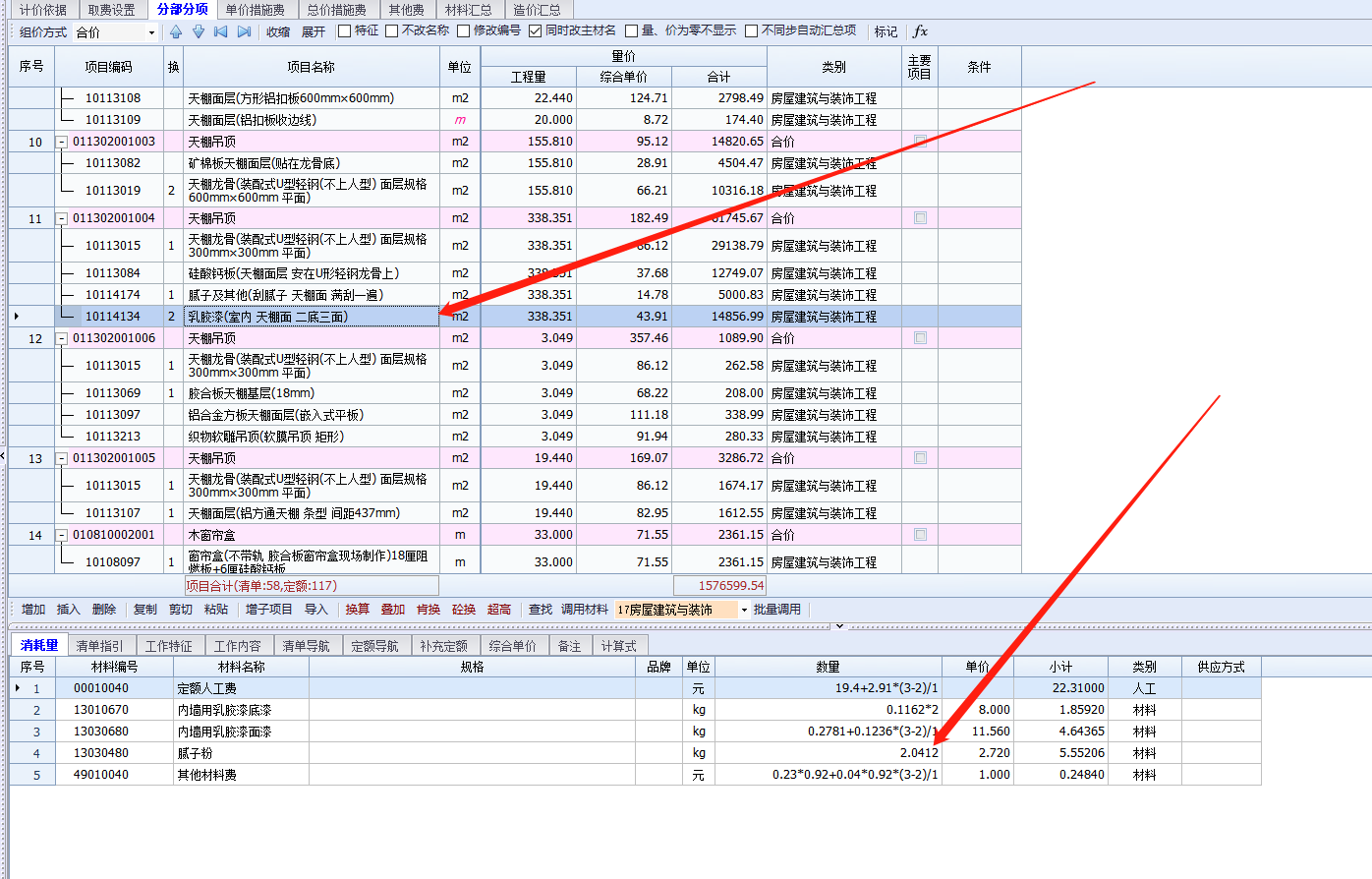1372x879 pixels.
Task: Switch to 综合单价 bottom tab
Action: (x=513, y=646)
